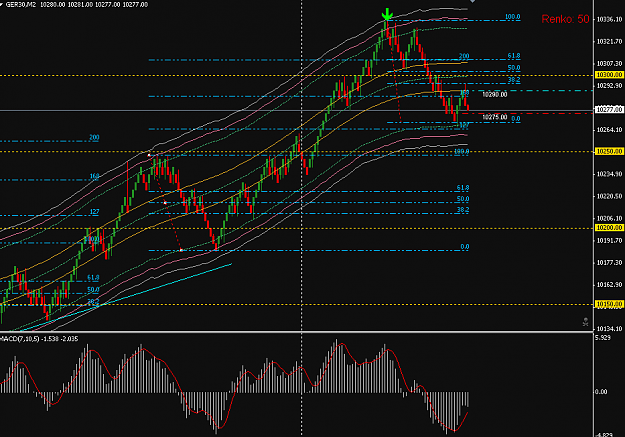Click the 10191.70 price axis label
This screenshot has height=437, width=625.
tap(609, 240)
